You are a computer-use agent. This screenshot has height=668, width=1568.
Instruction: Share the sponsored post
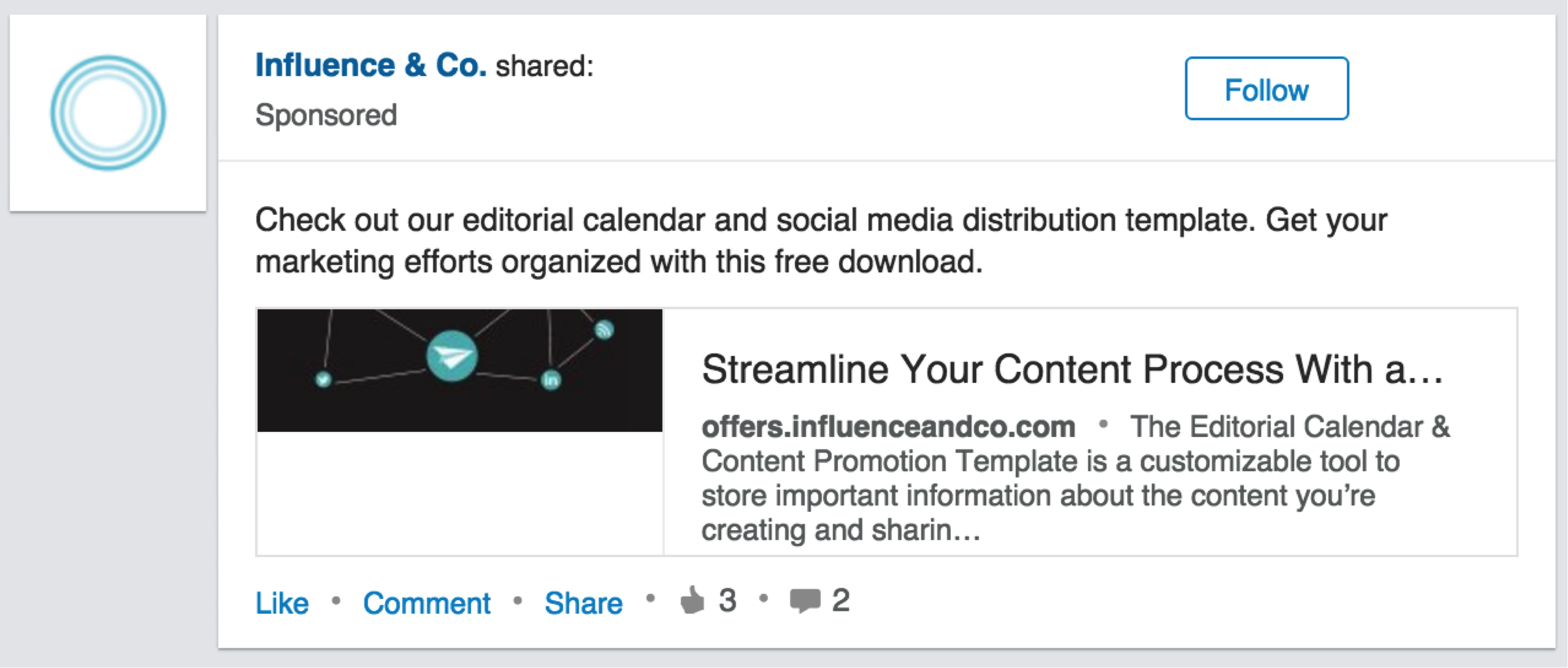click(x=583, y=603)
